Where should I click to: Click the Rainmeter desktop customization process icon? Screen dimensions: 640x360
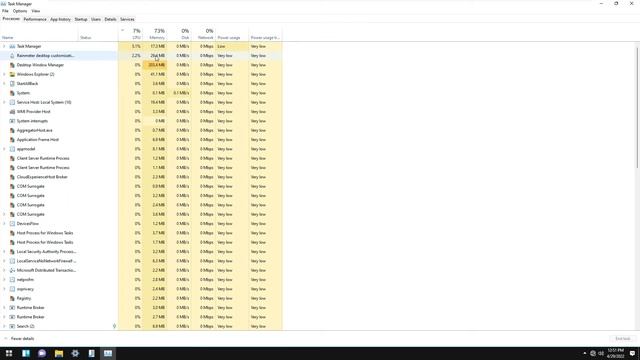tap(12, 56)
